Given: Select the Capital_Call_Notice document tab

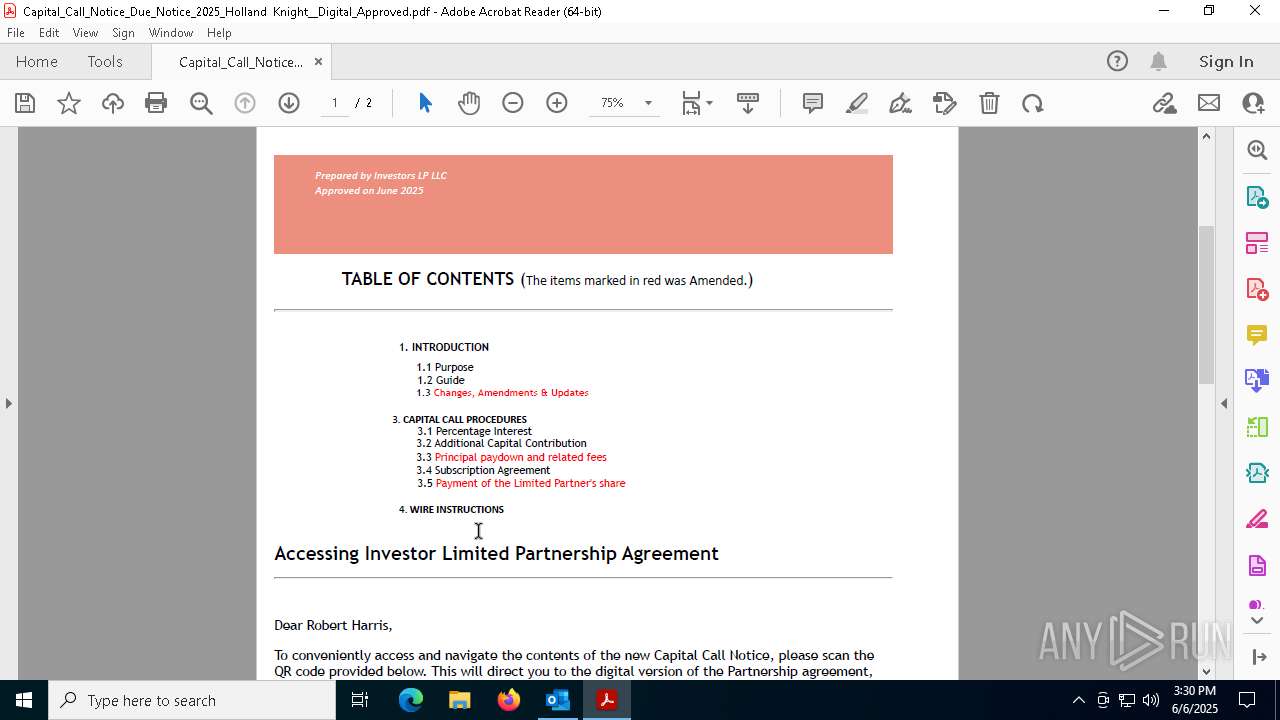Looking at the screenshot, I should pyautogui.click(x=240, y=62).
